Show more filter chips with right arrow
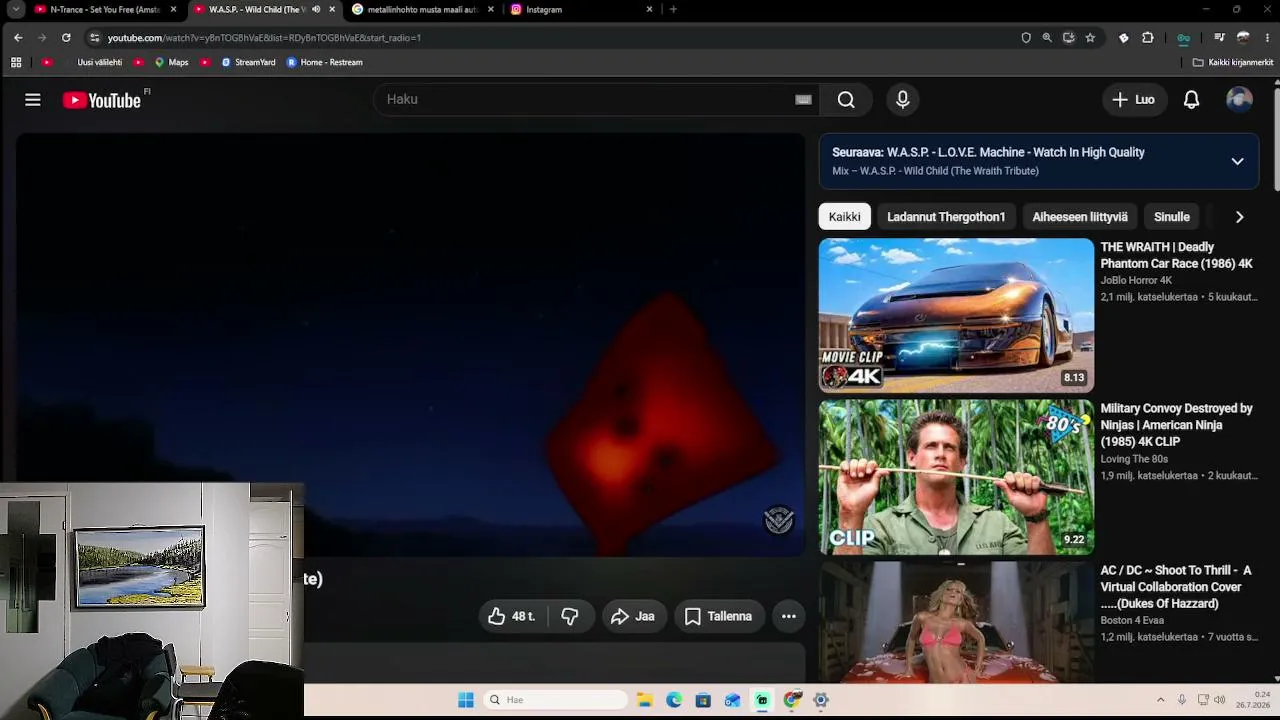The image size is (1280, 720). [x=1239, y=217]
